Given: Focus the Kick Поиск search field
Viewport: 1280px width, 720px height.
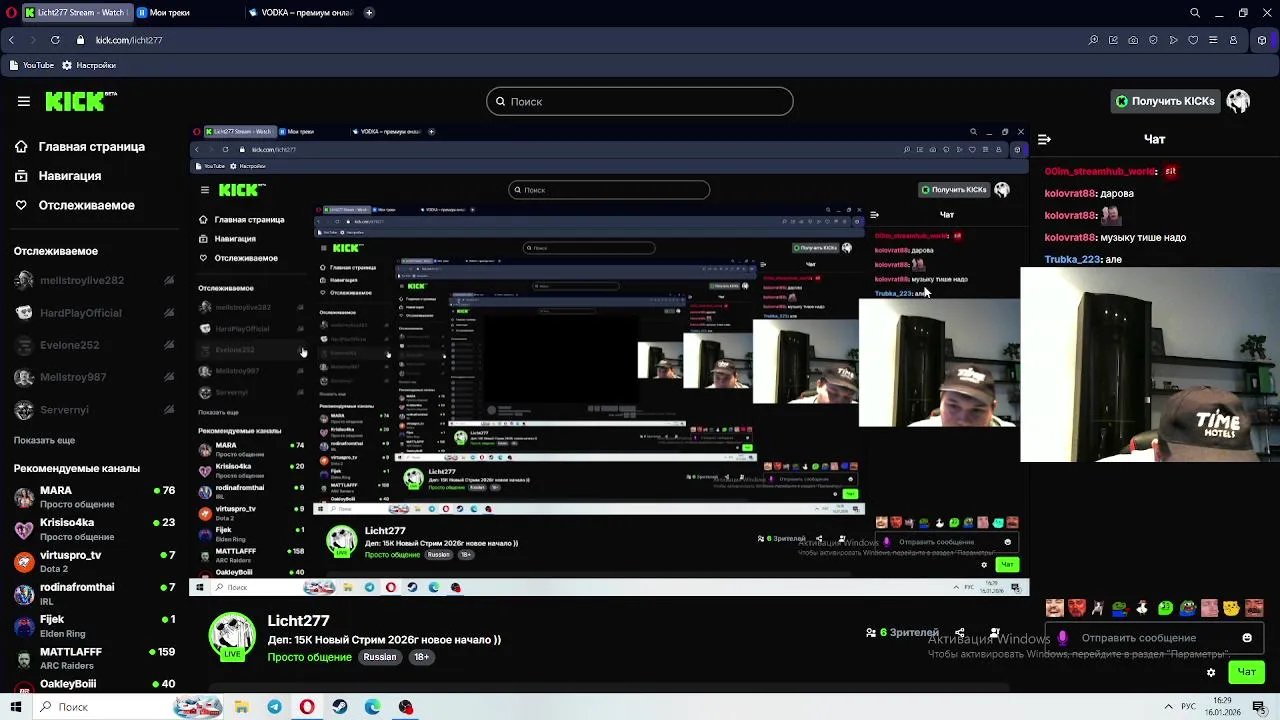Looking at the screenshot, I should pos(640,101).
